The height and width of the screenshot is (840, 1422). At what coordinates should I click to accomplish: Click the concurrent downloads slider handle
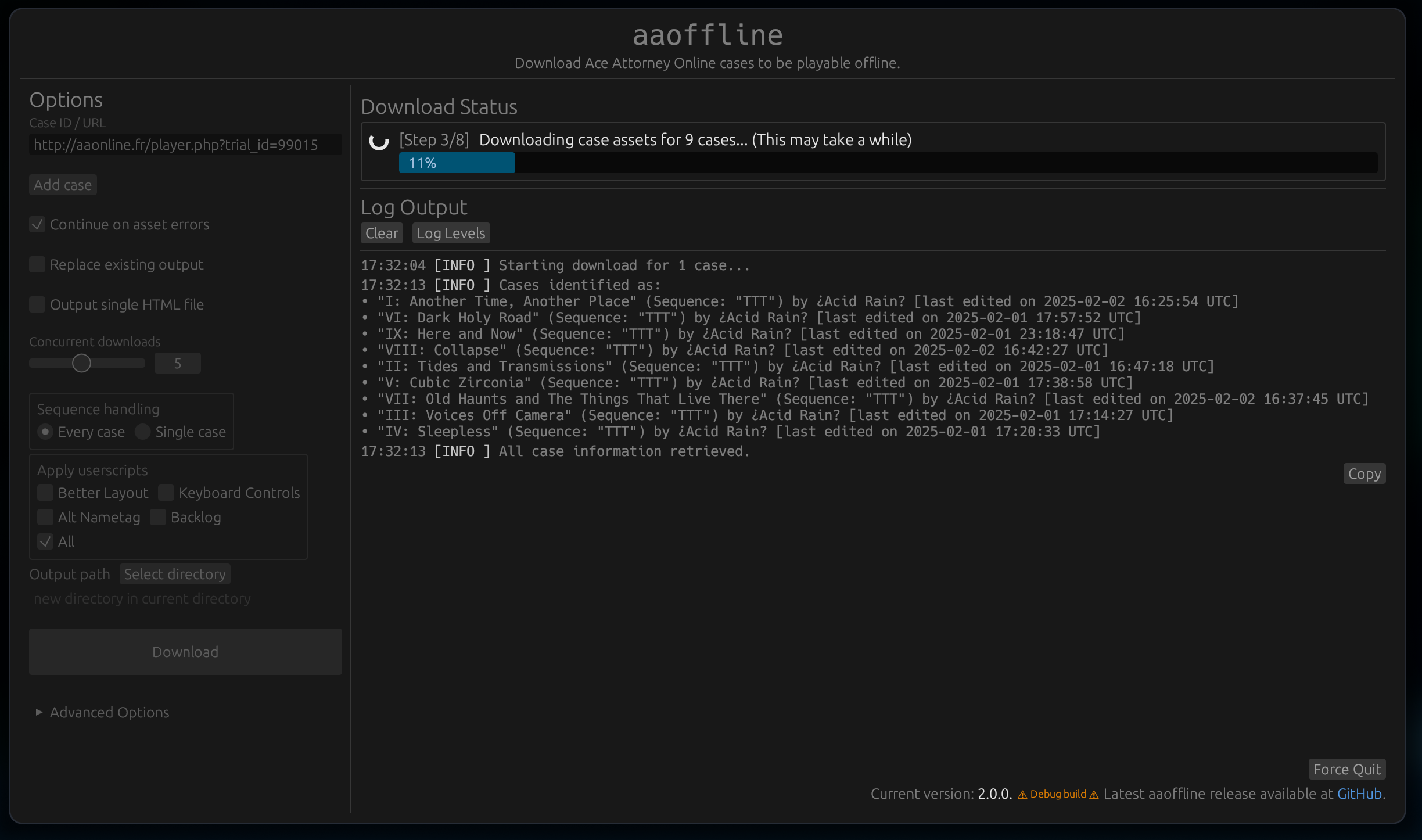[x=82, y=364]
